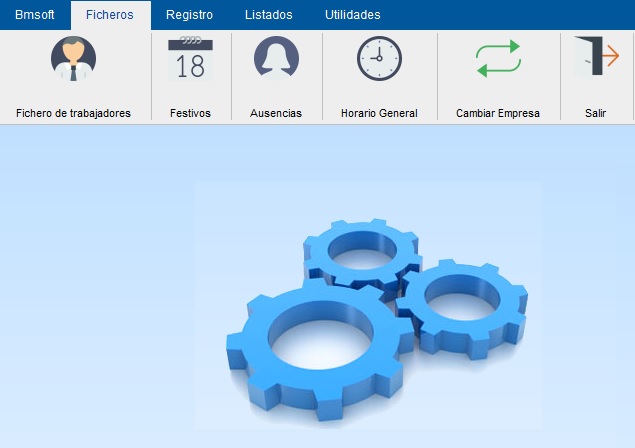The height and width of the screenshot is (448, 635).
Task: Go to the Utilidades tab
Action: pyautogui.click(x=353, y=15)
